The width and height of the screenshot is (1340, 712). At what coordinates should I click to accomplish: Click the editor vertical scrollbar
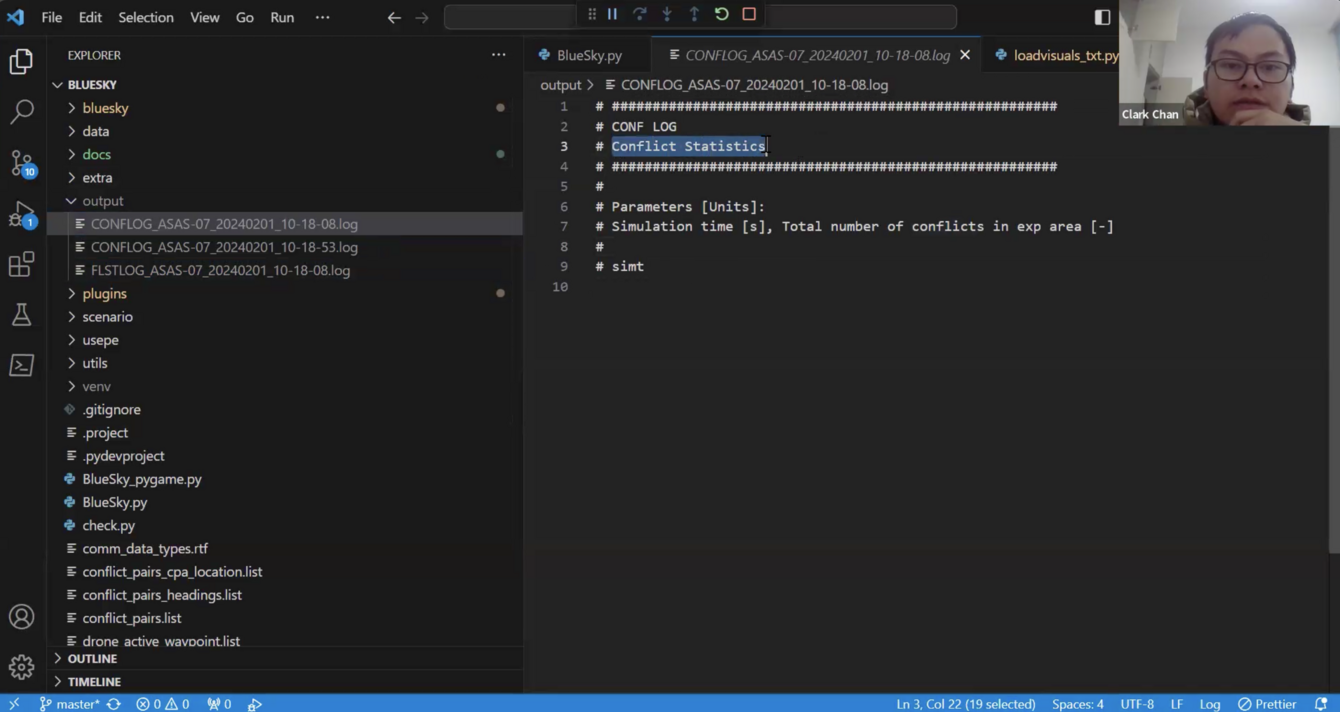coord(1333,340)
